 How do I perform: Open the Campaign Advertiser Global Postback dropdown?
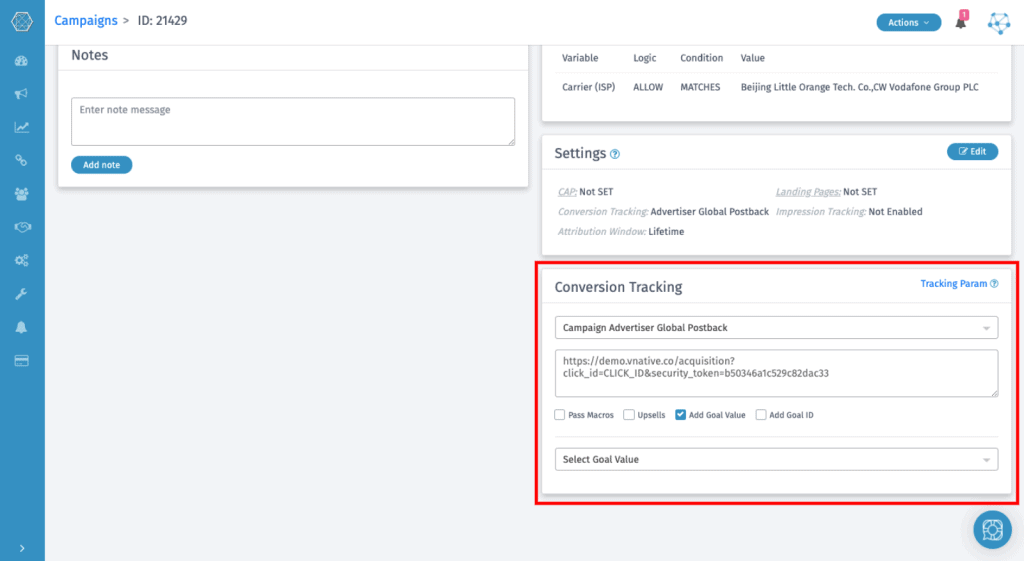coord(776,327)
